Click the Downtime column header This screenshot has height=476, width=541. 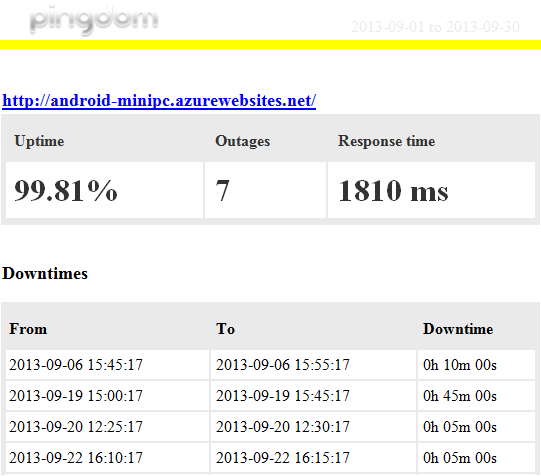458,329
